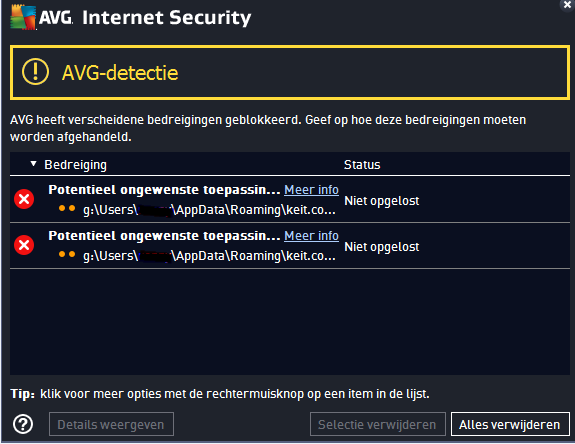Click the red X icon of first threat
Image resolution: width=575 pixels, height=444 pixels.
[x=24, y=199]
